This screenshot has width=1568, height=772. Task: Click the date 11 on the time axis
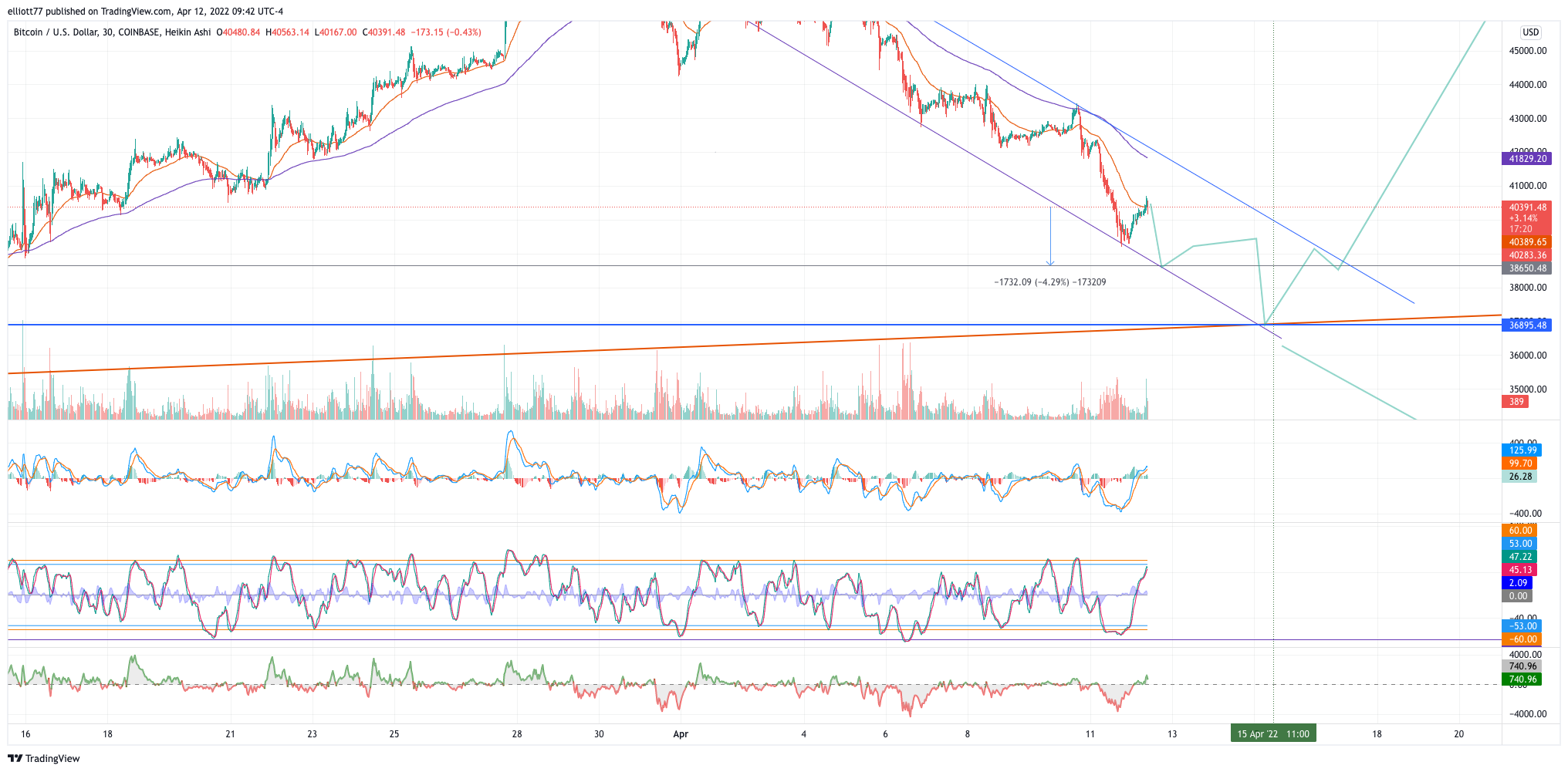[x=1090, y=734]
